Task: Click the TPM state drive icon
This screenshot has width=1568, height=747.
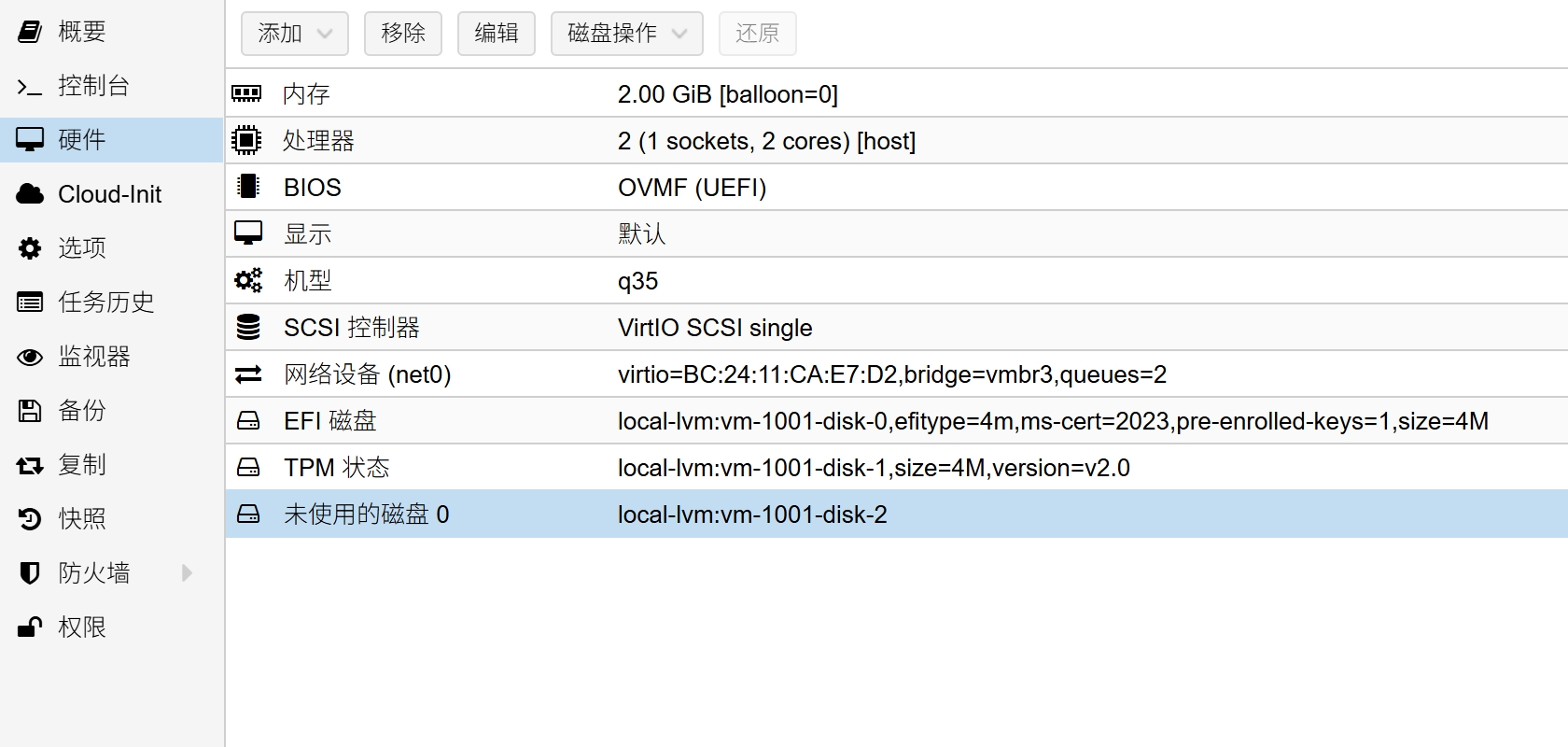Action: pyautogui.click(x=248, y=467)
